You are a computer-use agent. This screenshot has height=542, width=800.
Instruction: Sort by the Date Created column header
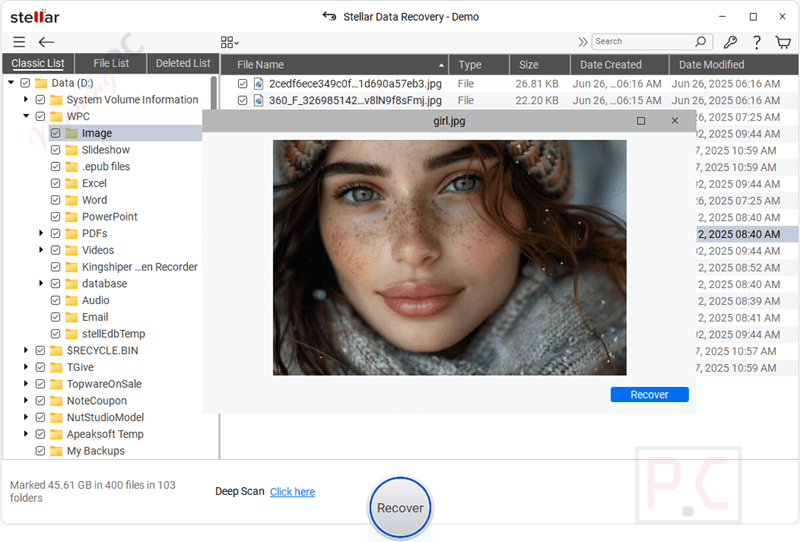[x=619, y=65]
